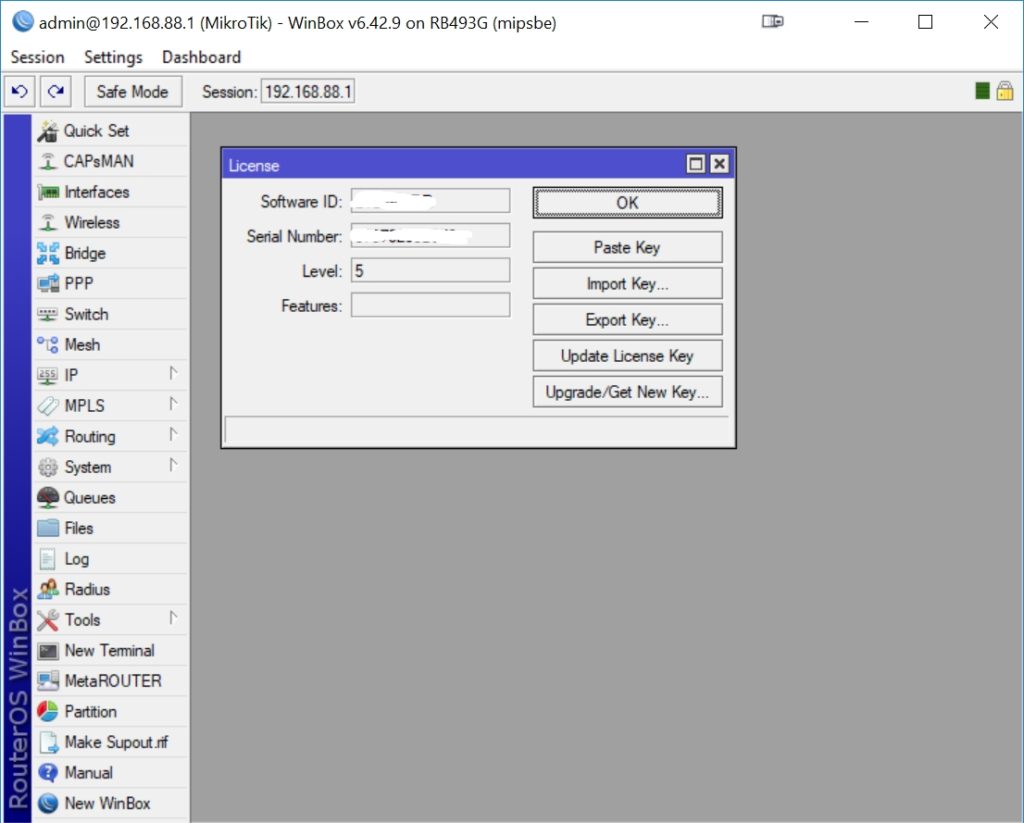Maximize the License dialog window

tap(696, 164)
